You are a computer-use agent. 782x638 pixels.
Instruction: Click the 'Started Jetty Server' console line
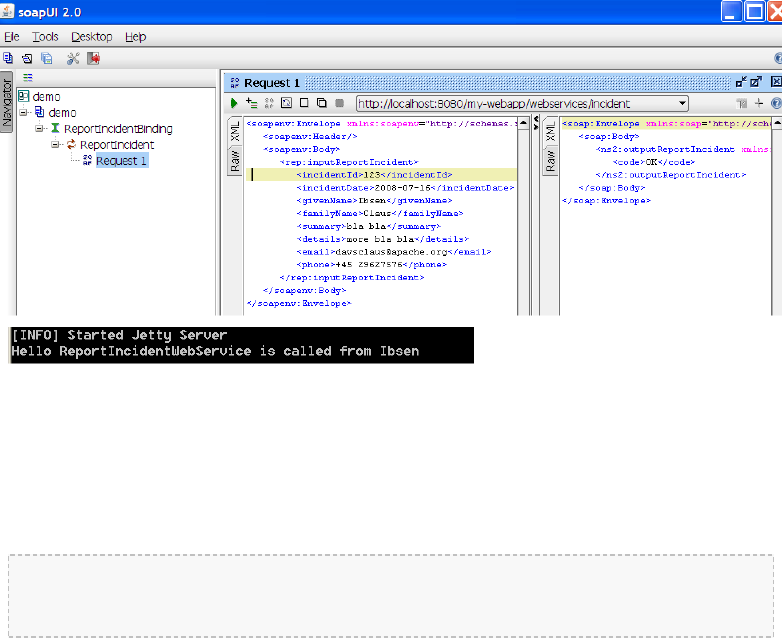click(x=119, y=335)
